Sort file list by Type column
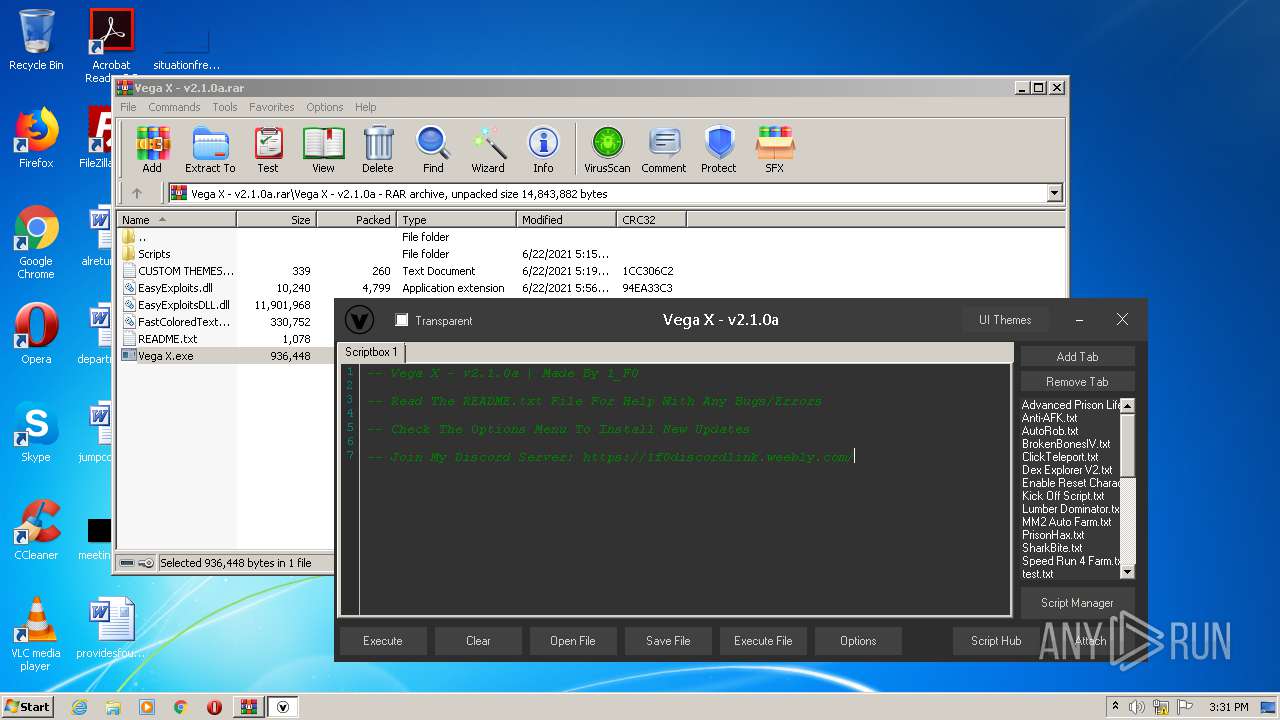Viewport: 1280px width, 720px height. coord(457,219)
